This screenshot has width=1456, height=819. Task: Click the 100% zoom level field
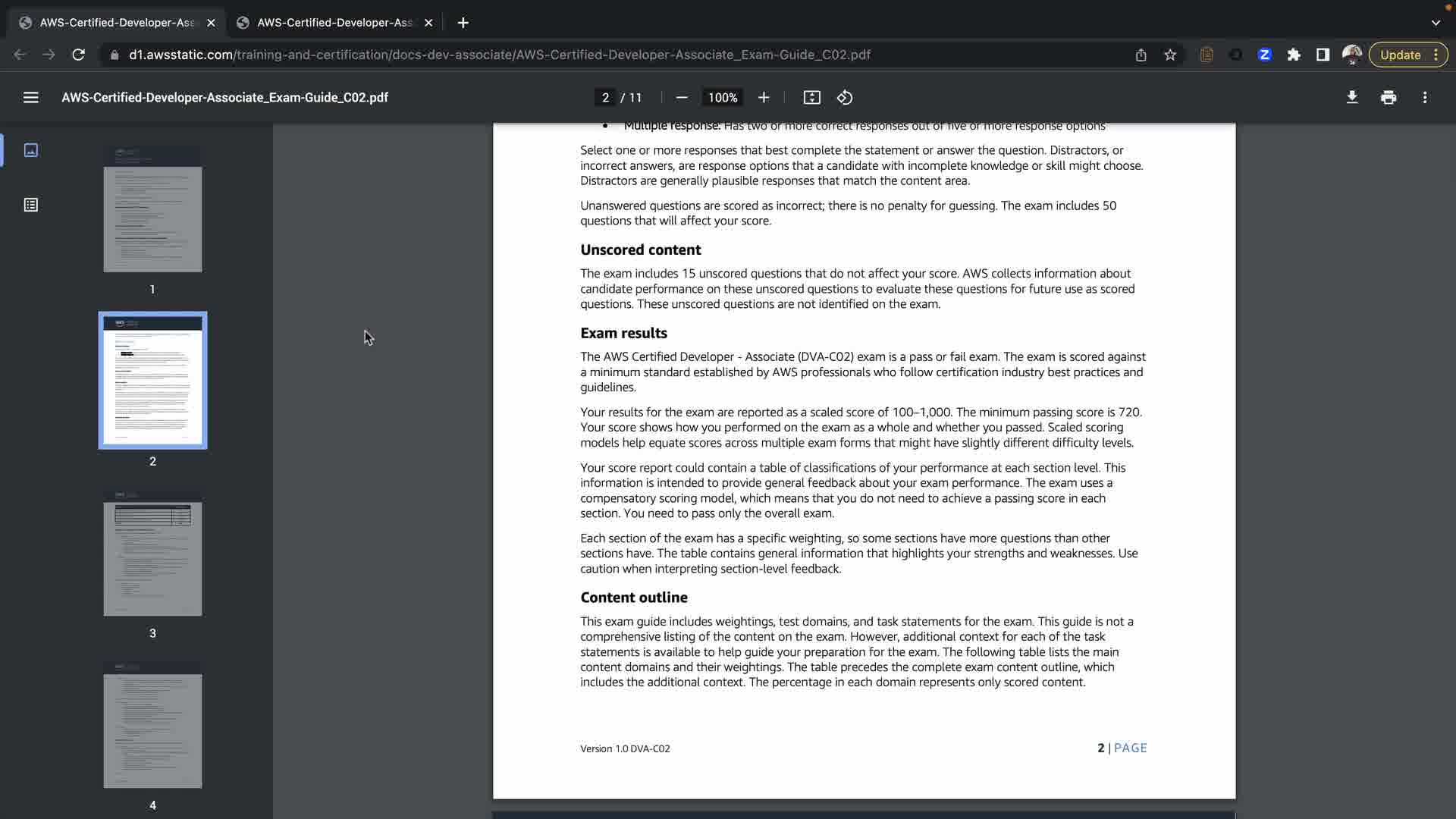point(722,97)
